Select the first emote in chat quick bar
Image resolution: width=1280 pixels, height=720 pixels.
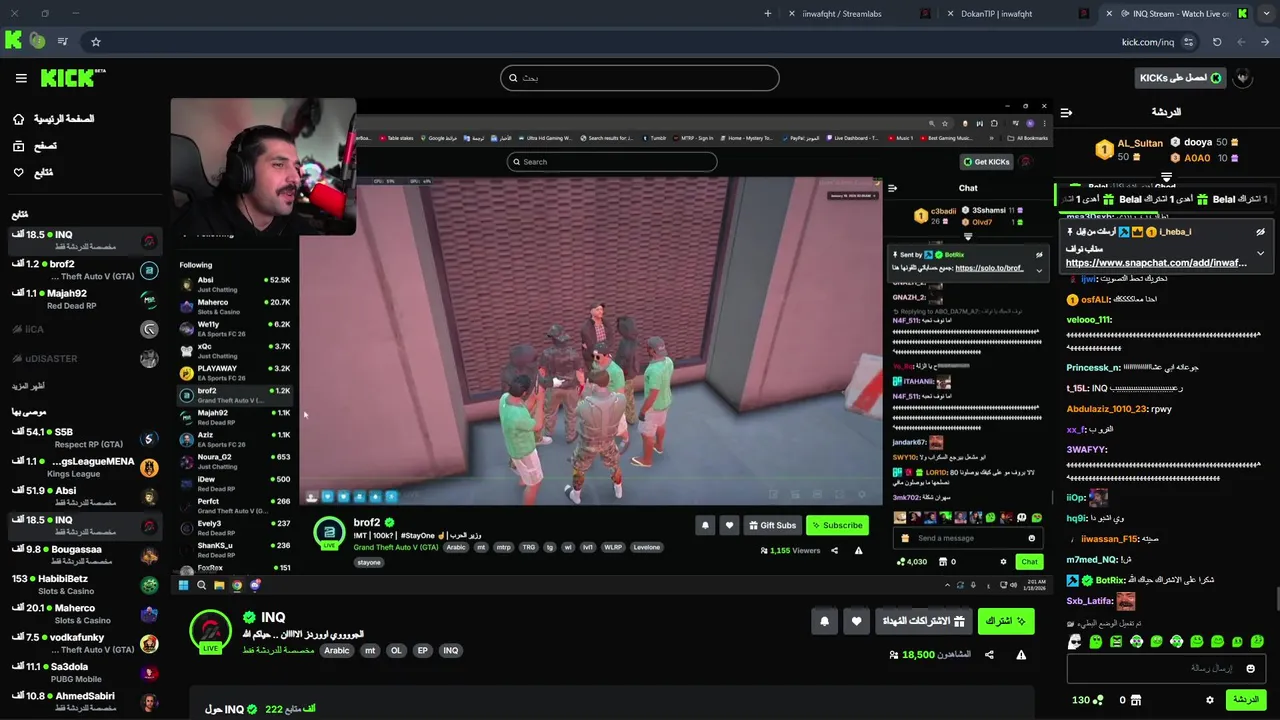click(x=1075, y=642)
